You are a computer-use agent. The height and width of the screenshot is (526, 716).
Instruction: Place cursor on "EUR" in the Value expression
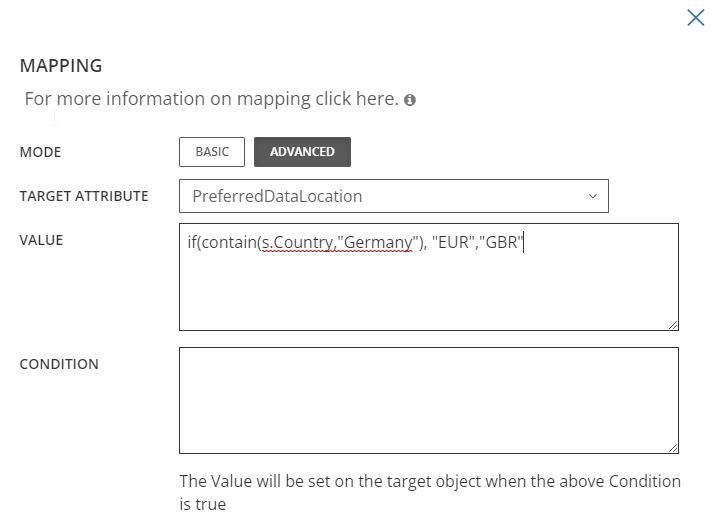pos(452,243)
